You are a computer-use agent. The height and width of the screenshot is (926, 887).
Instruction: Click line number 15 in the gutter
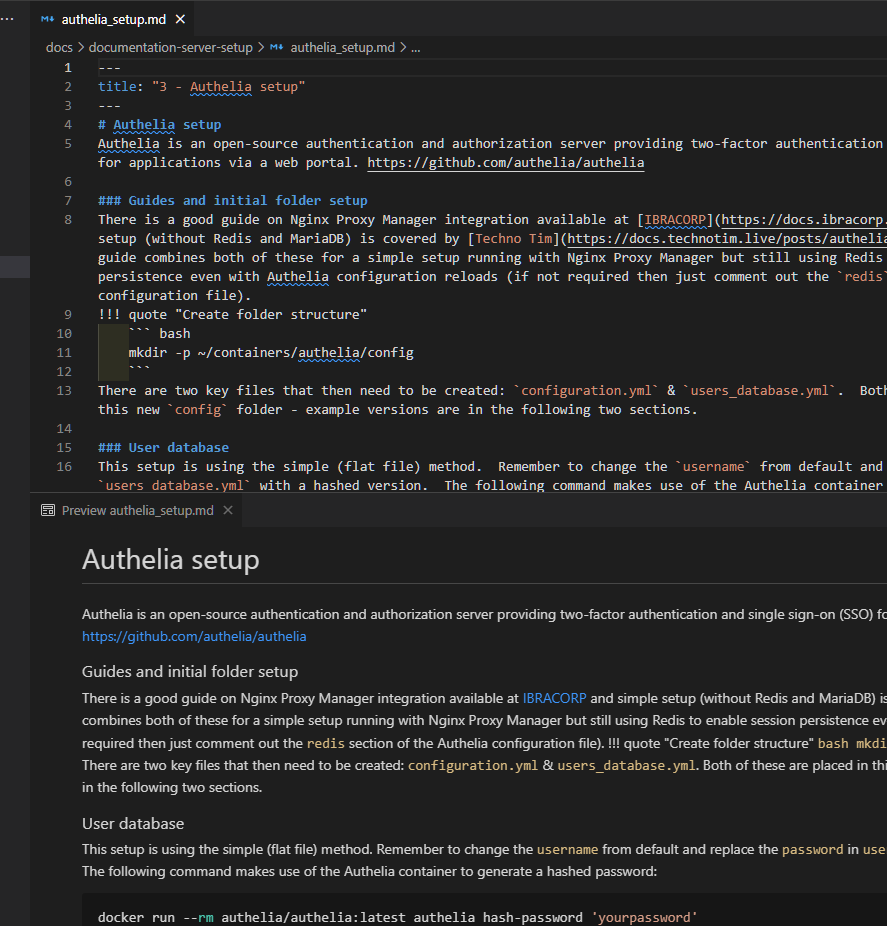click(64, 448)
